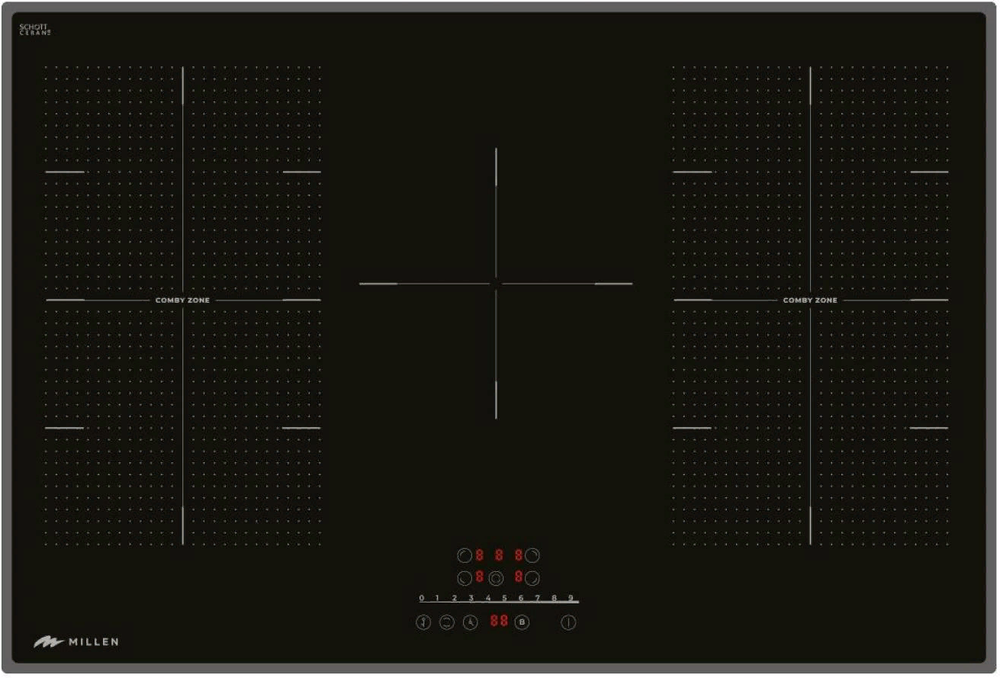Click the Millen brand logo
The width and height of the screenshot is (1000, 678).
[x=76, y=641]
